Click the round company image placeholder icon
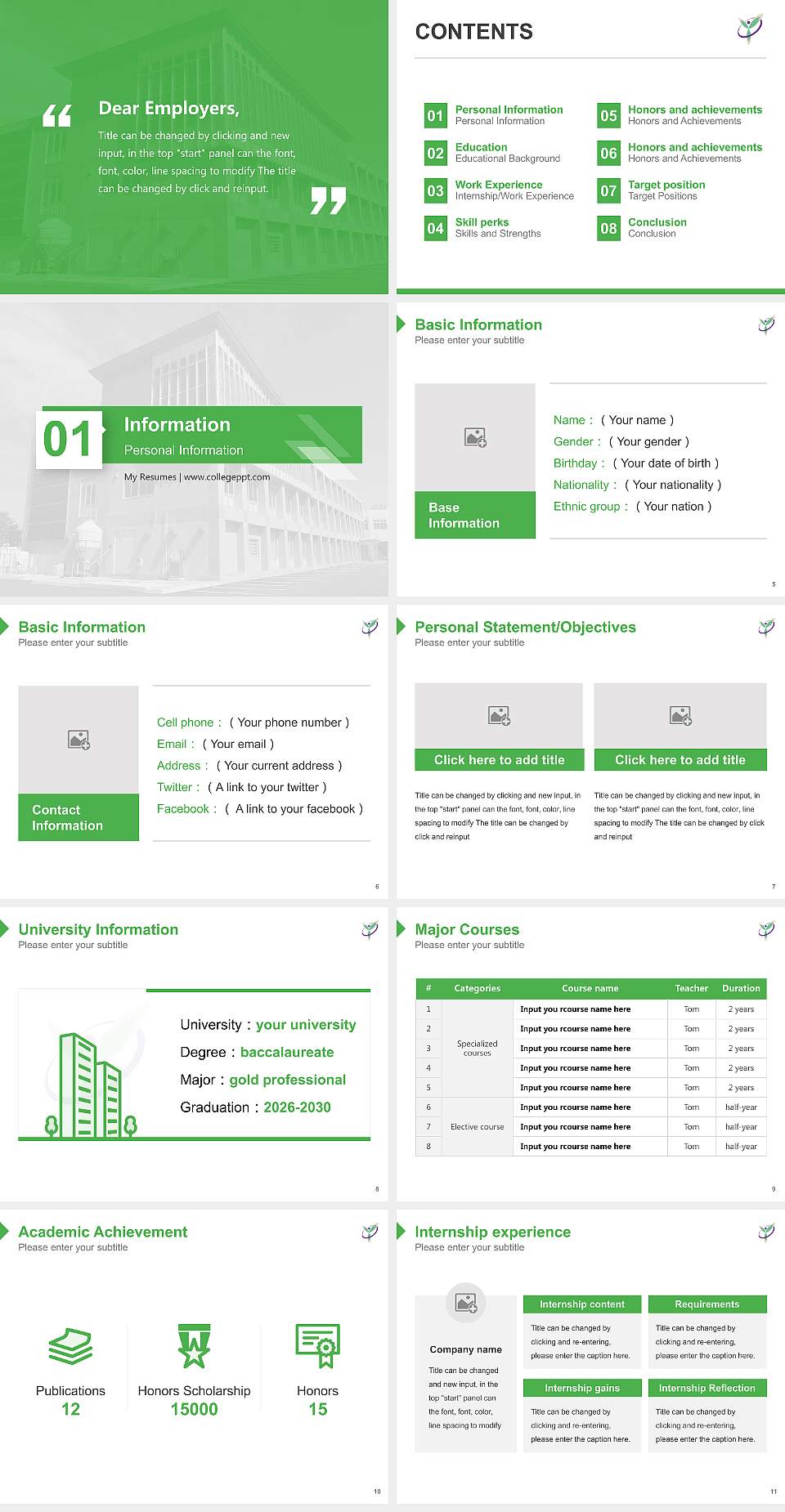785x1512 pixels. pyautogui.click(x=466, y=1303)
